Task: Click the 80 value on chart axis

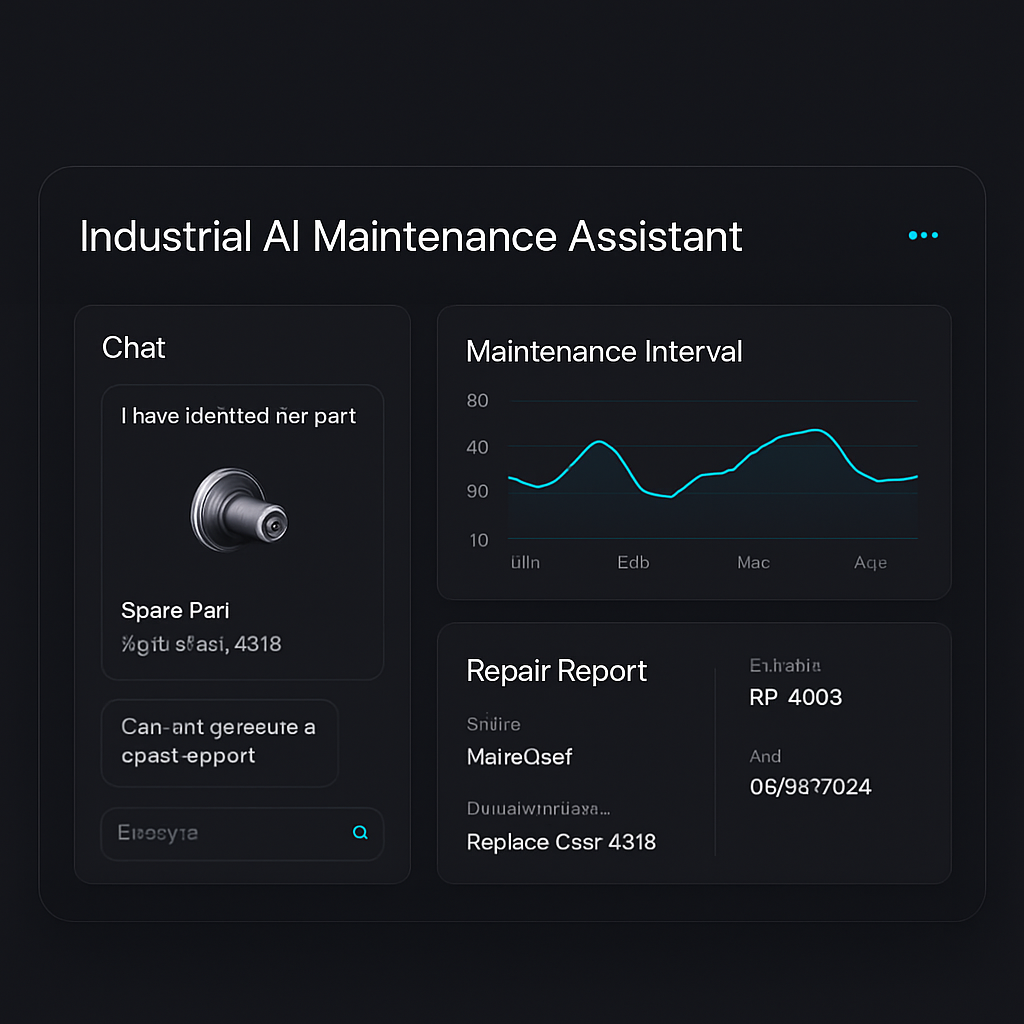Action: click(x=477, y=400)
